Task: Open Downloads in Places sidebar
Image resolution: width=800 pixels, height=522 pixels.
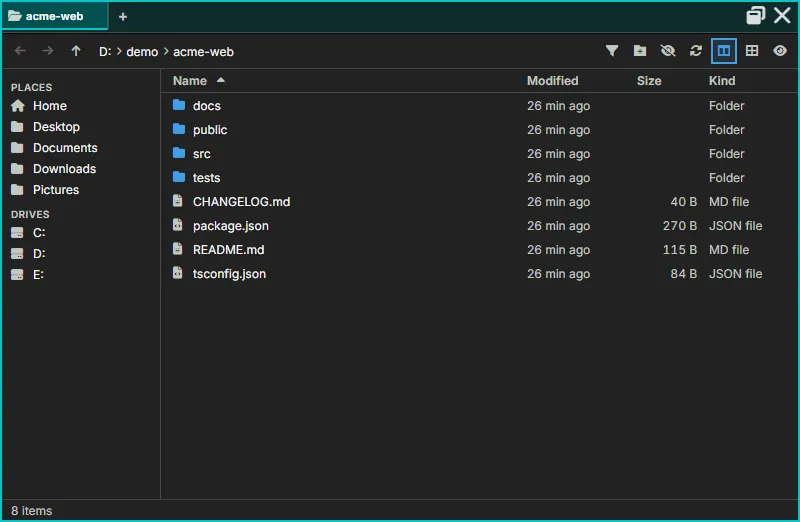Action: coord(64,169)
